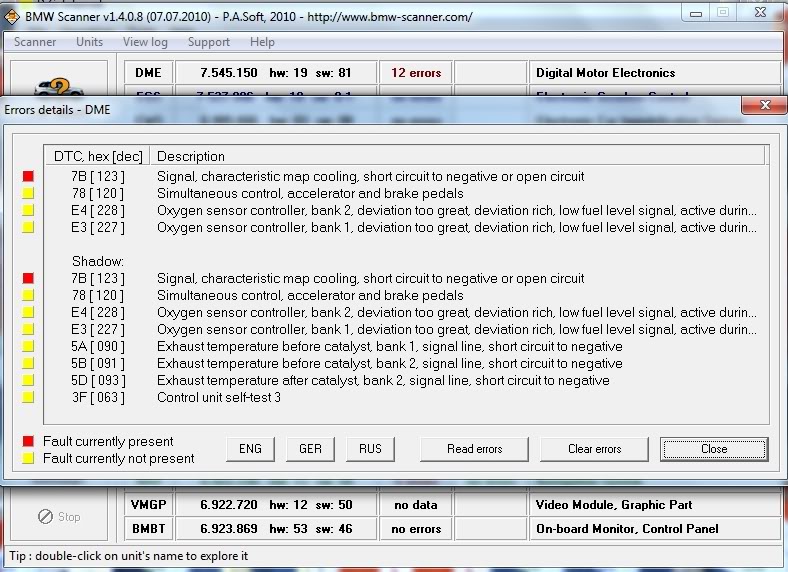The height and width of the screenshot is (572, 788).
Task: Switch error descriptions to English with ENG
Action: click(250, 449)
